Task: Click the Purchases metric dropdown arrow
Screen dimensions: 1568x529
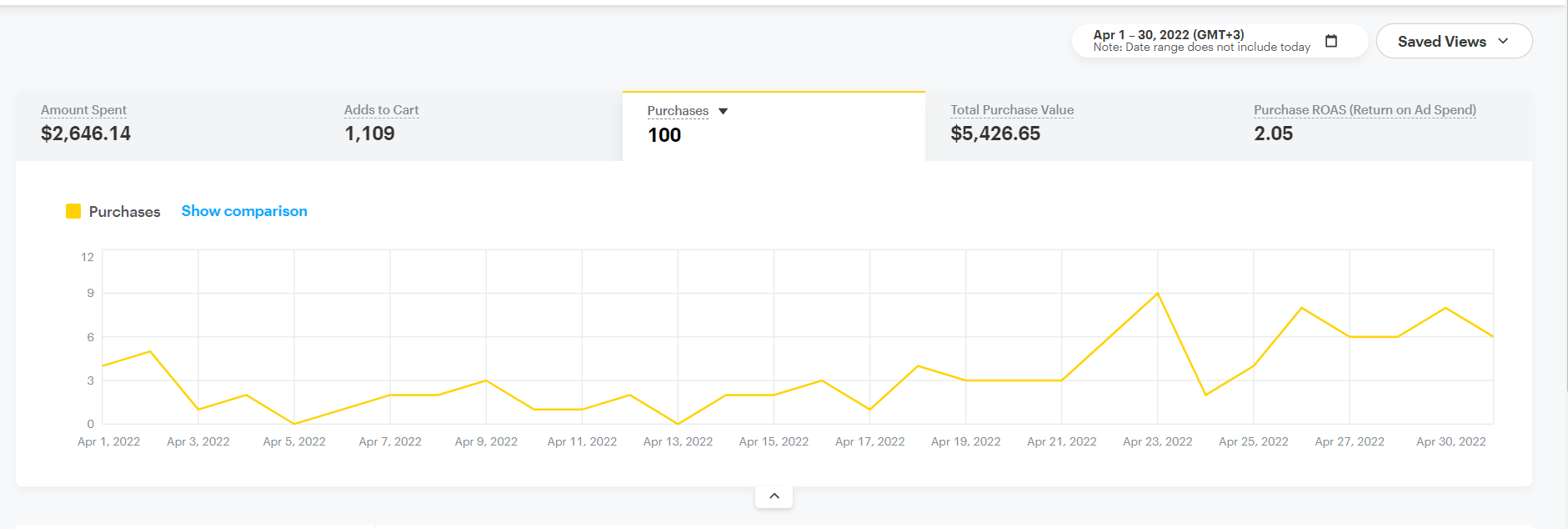Action: tap(723, 111)
